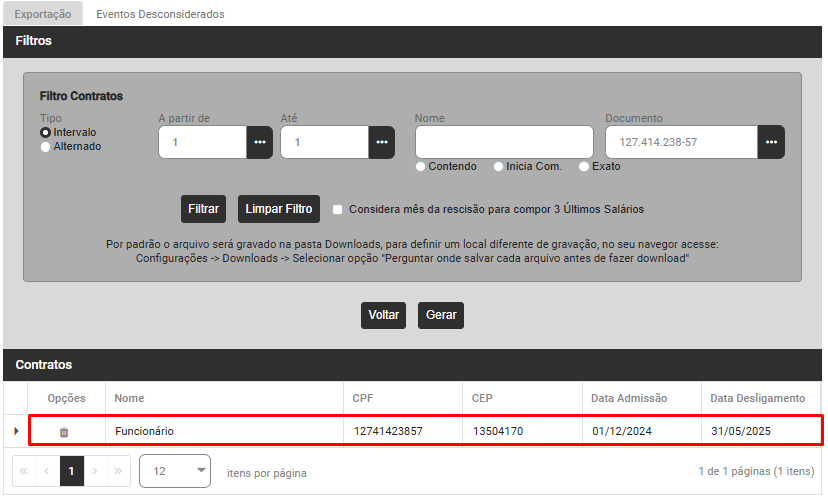Select the CPF cell 12741423857
Screen dimensions: 828x497
pyautogui.click(x=403, y=431)
